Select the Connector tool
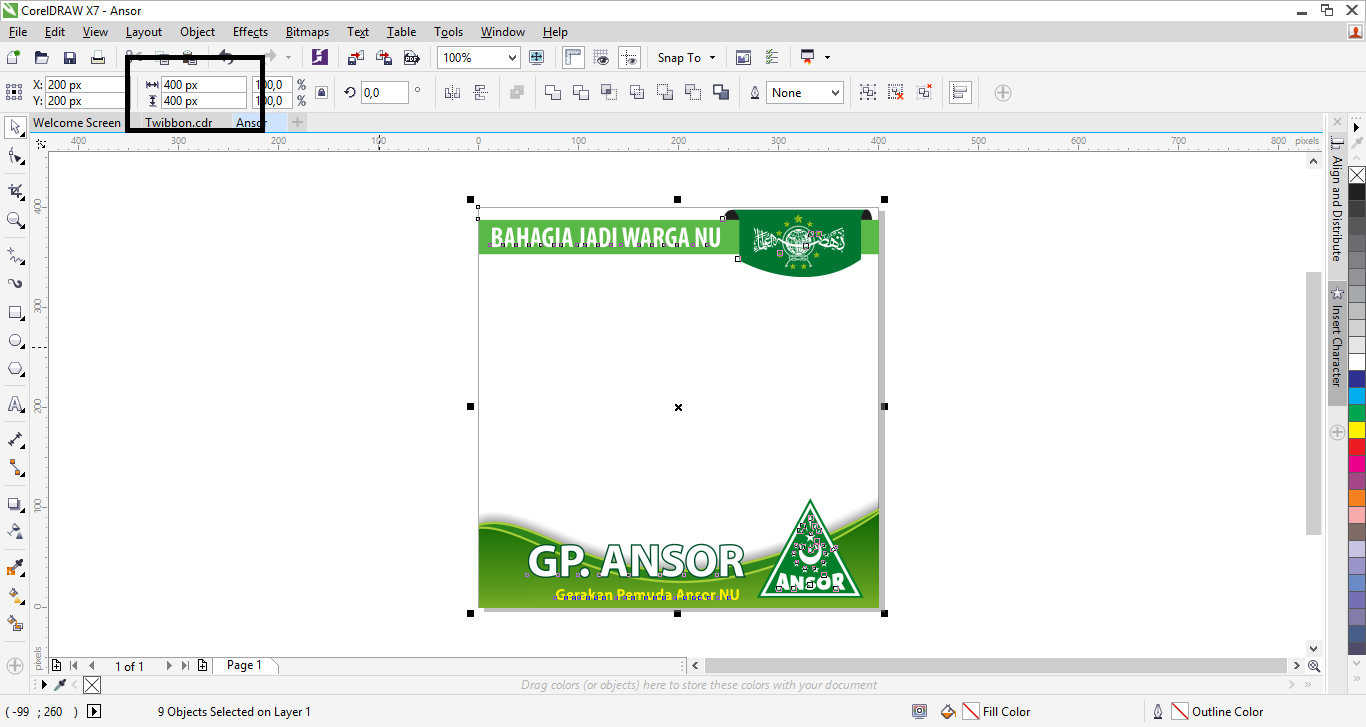 pyautogui.click(x=15, y=467)
